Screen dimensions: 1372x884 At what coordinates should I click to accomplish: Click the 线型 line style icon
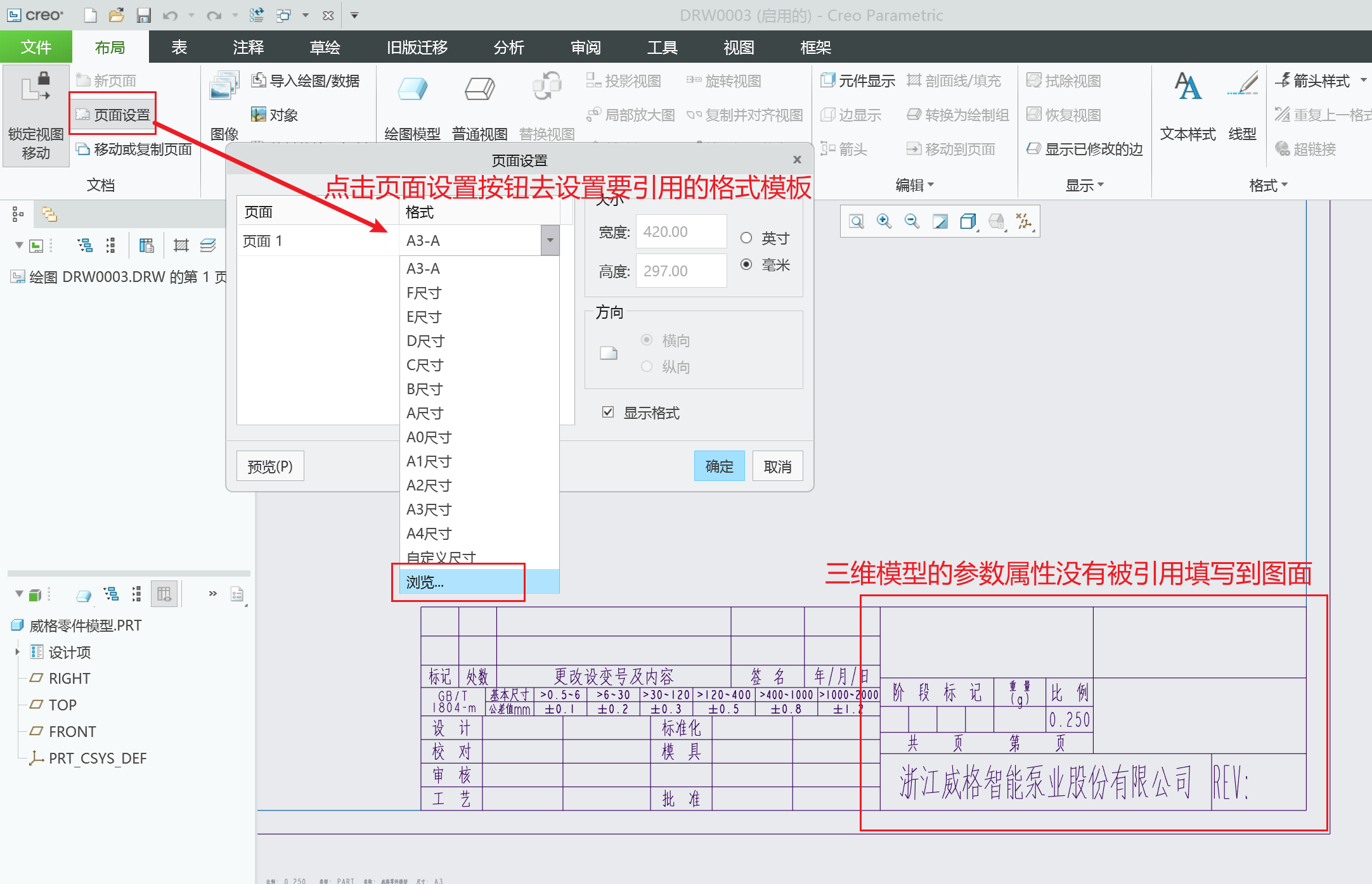1242,84
